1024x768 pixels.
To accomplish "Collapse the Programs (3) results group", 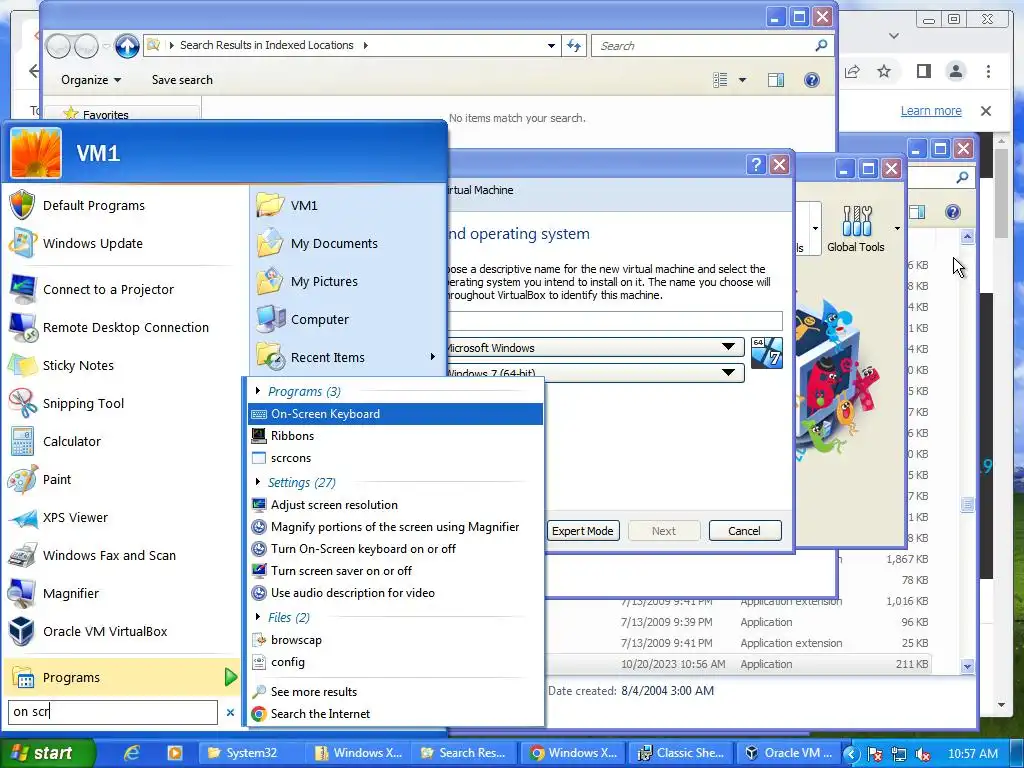I will [258, 391].
